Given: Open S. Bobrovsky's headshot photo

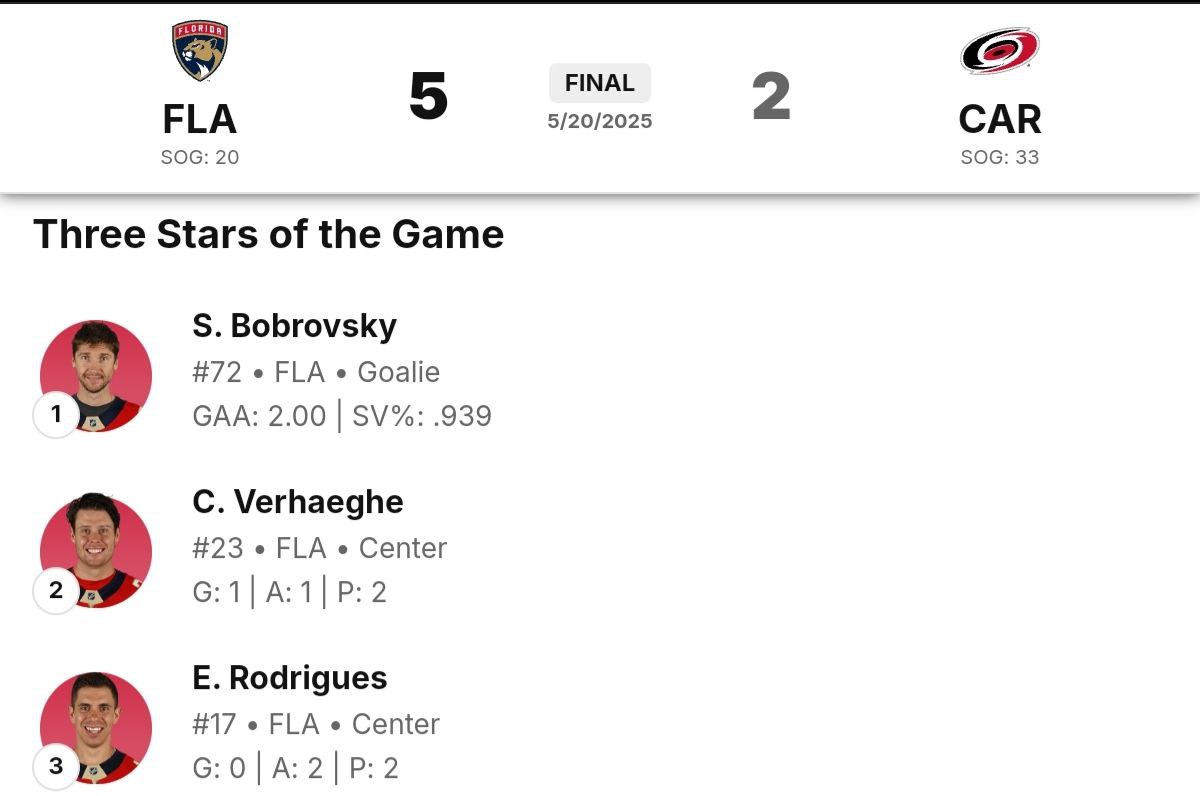Looking at the screenshot, I should pyautogui.click(x=96, y=375).
